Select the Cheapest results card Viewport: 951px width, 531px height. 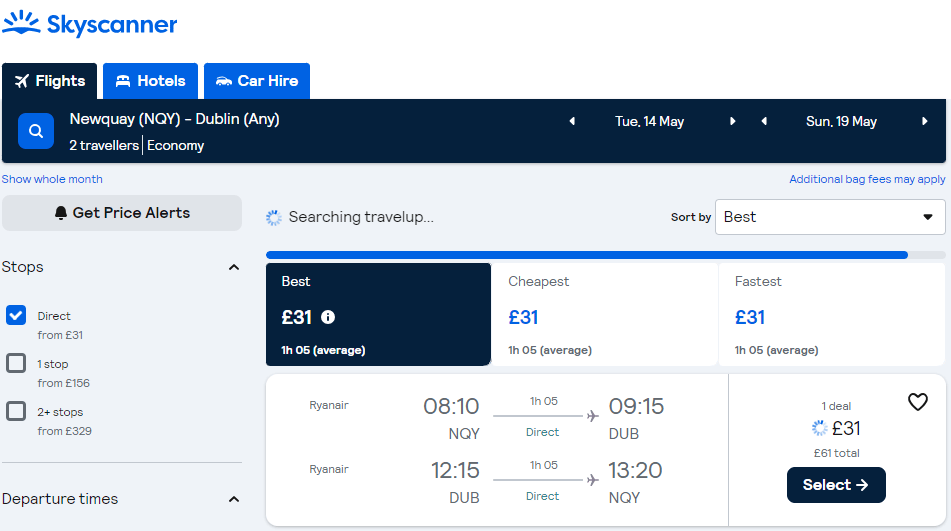(x=604, y=315)
